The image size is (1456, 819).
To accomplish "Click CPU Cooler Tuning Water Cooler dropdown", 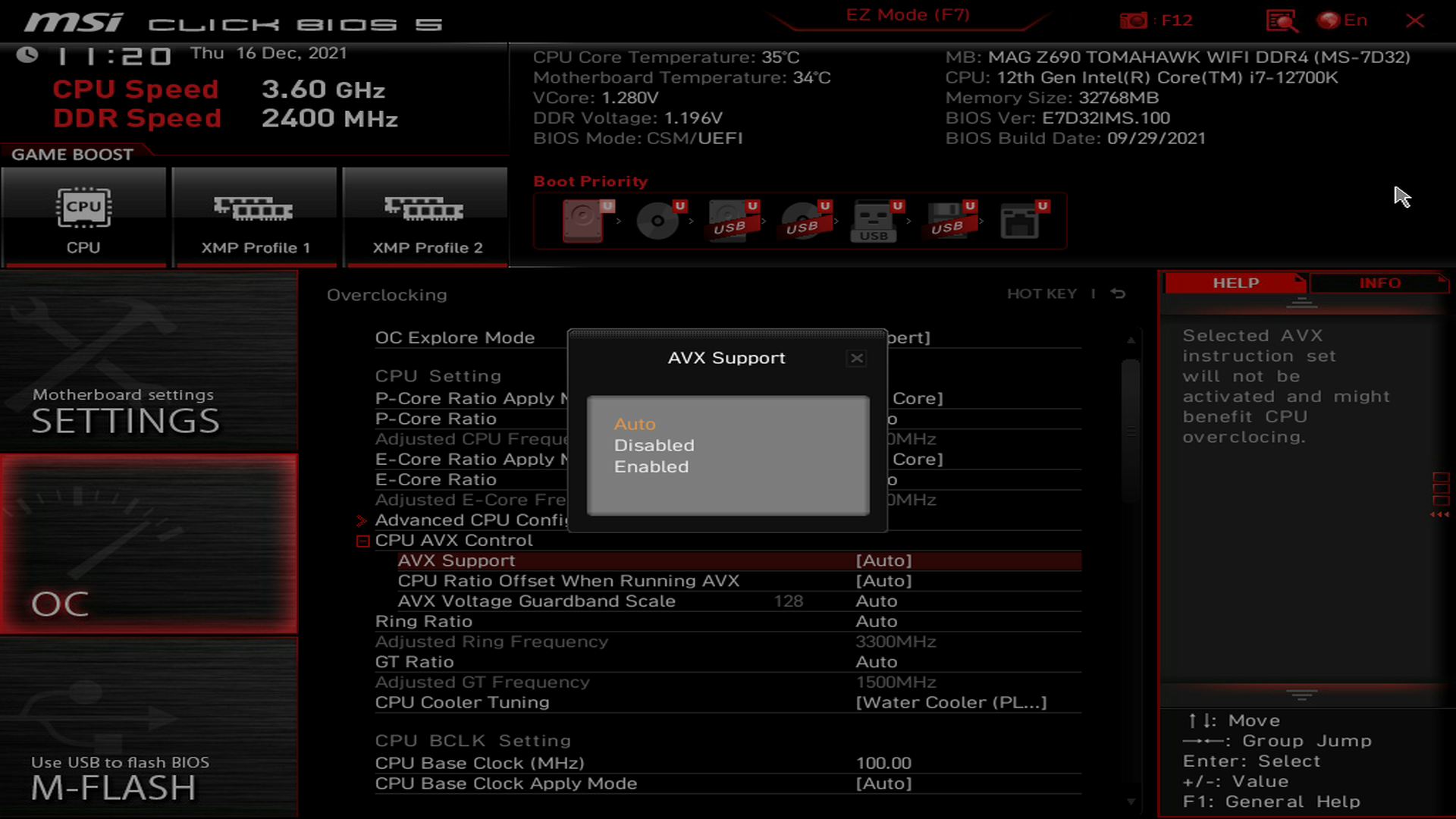I will 951,702.
